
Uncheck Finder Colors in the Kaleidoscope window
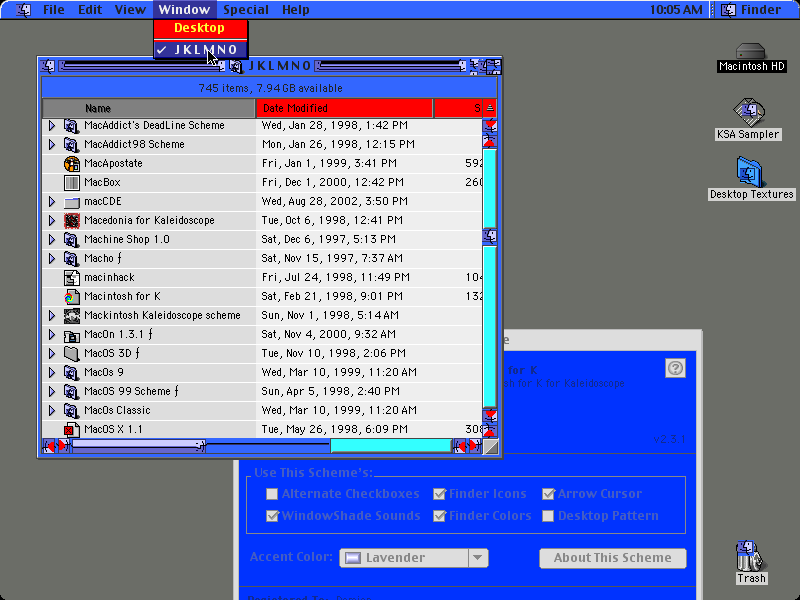(439, 516)
